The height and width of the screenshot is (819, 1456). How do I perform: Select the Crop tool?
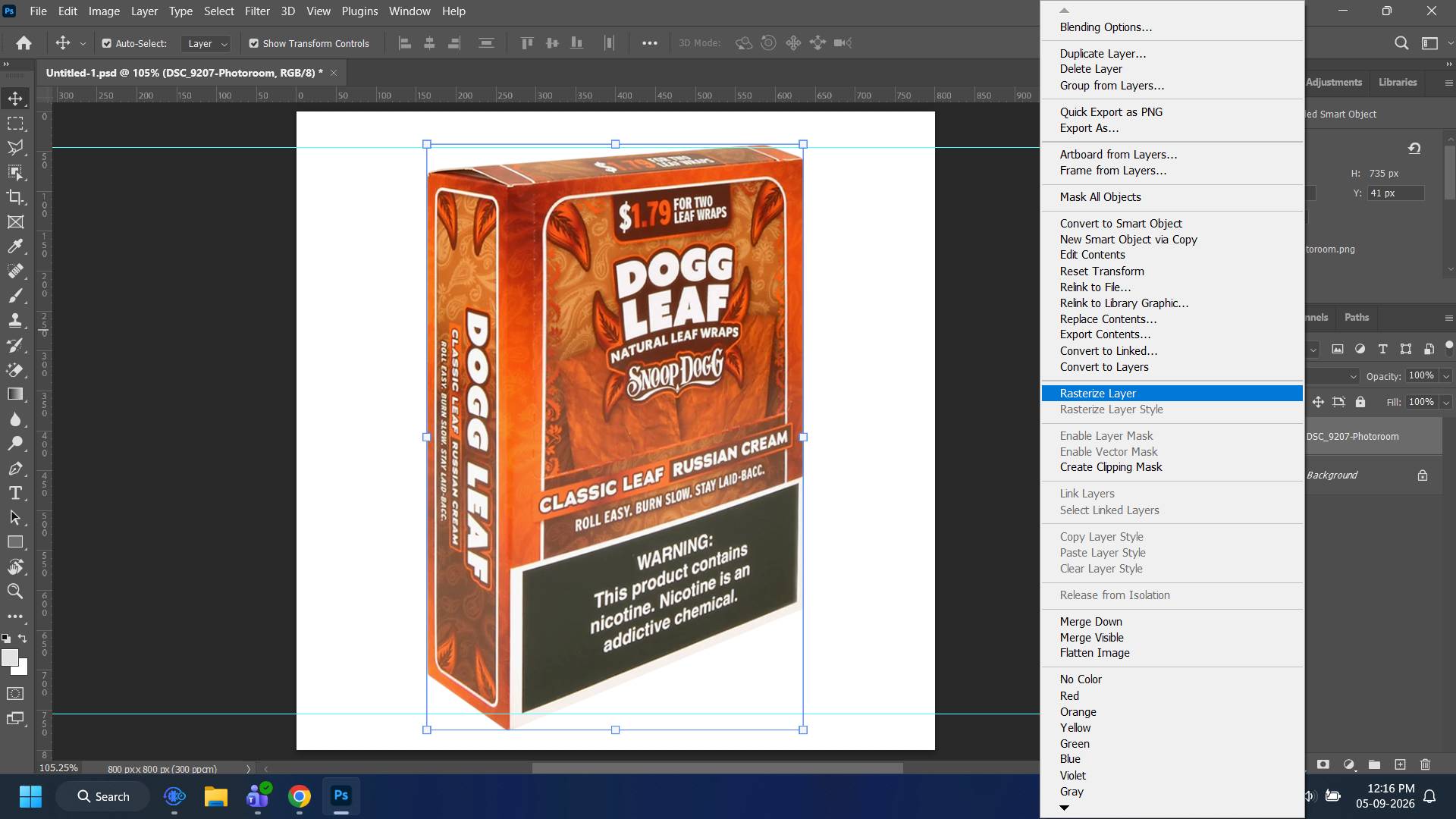[x=15, y=197]
